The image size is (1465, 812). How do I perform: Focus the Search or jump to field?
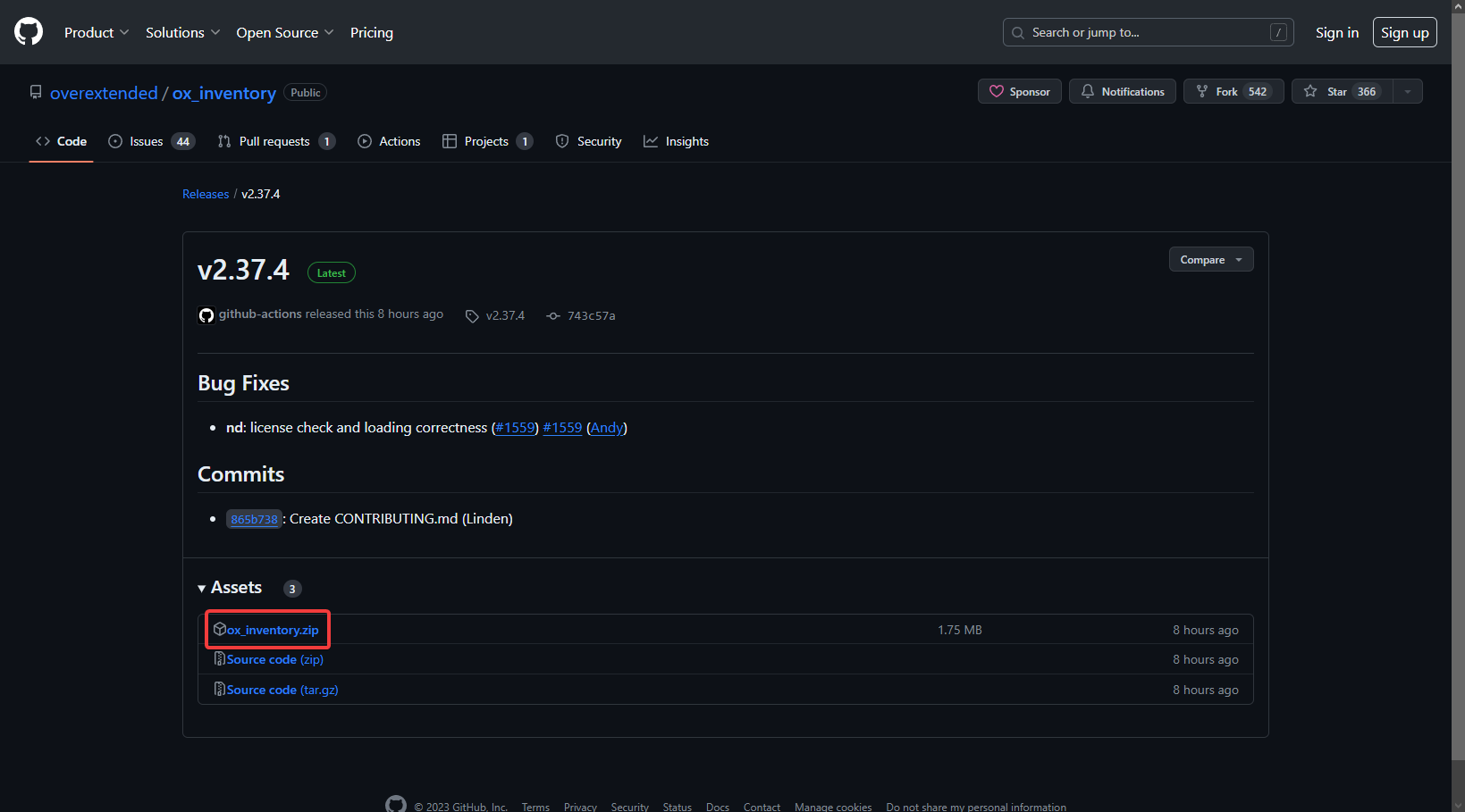[1148, 32]
